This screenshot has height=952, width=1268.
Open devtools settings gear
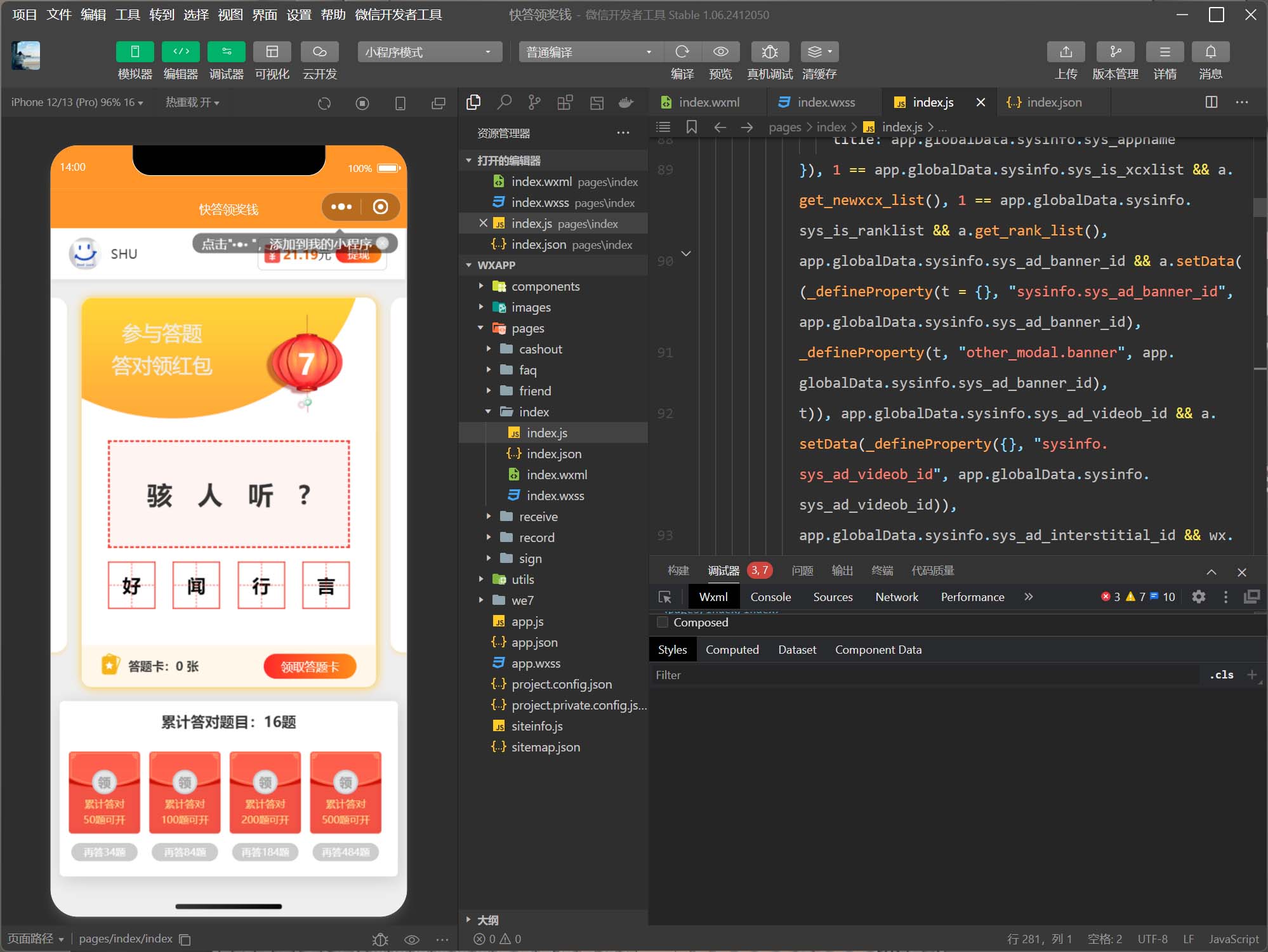1198,597
